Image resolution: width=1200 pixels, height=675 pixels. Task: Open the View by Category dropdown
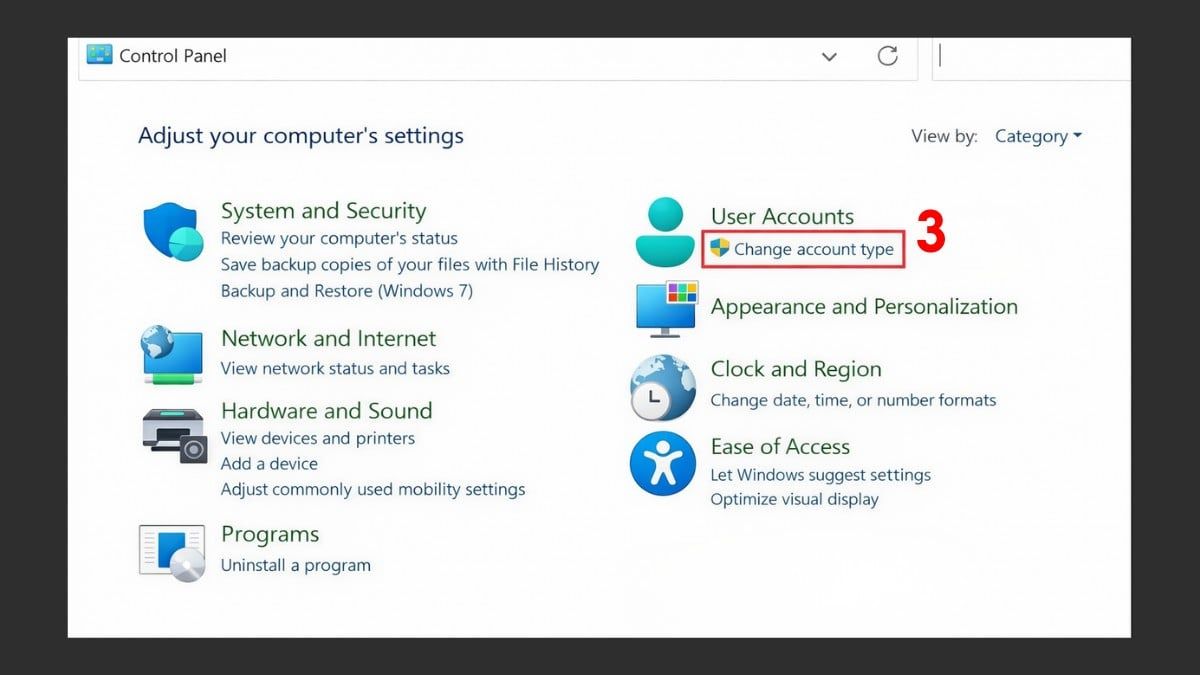1038,136
